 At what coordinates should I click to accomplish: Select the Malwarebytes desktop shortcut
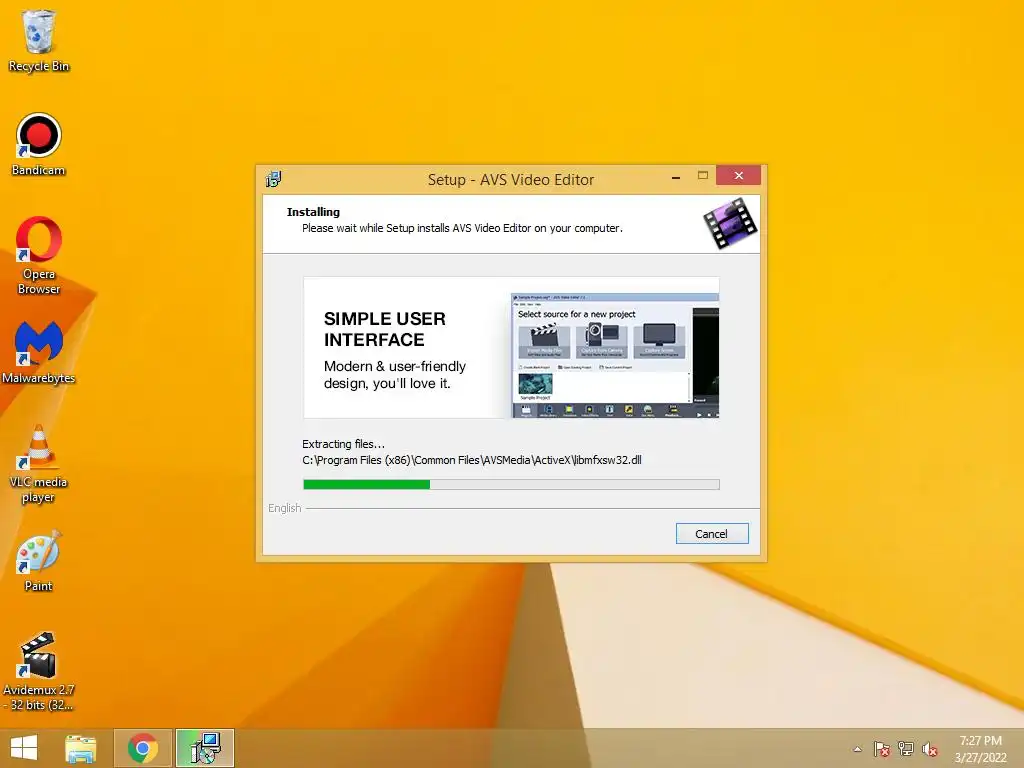point(39,353)
